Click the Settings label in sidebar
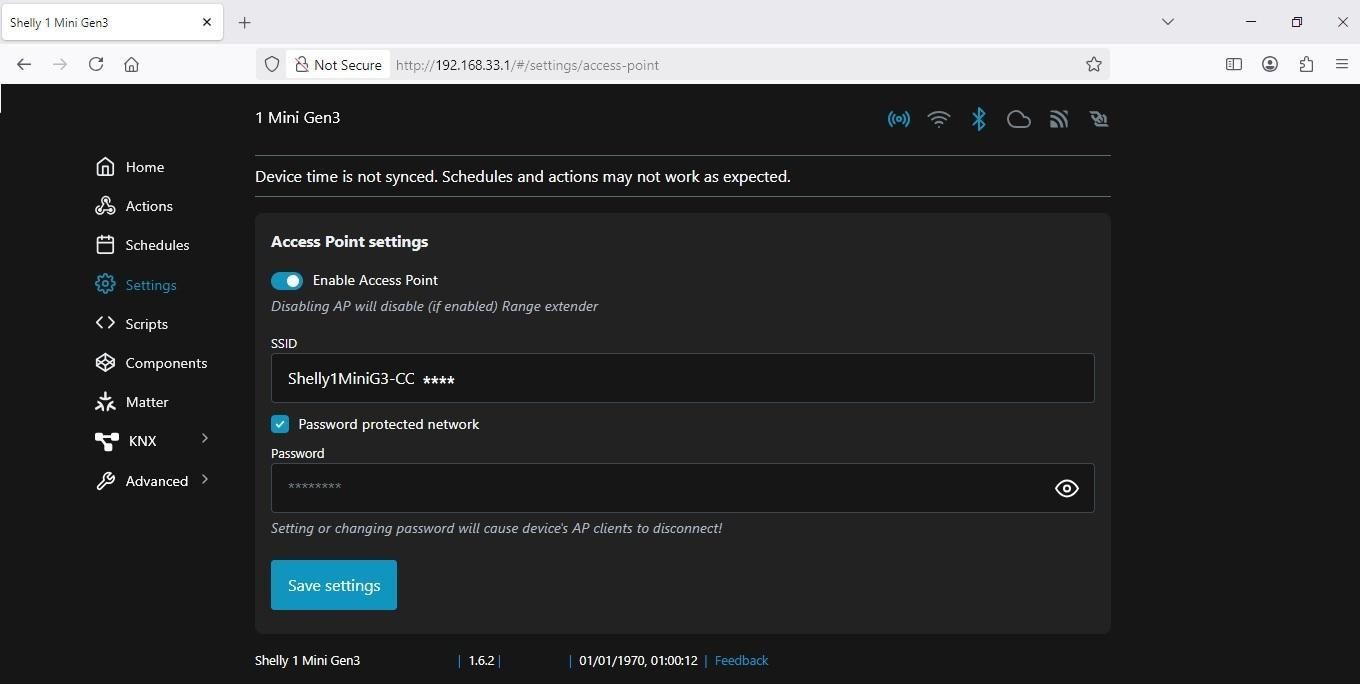Image resolution: width=1360 pixels, height=684 pixels. click(151, 285)
